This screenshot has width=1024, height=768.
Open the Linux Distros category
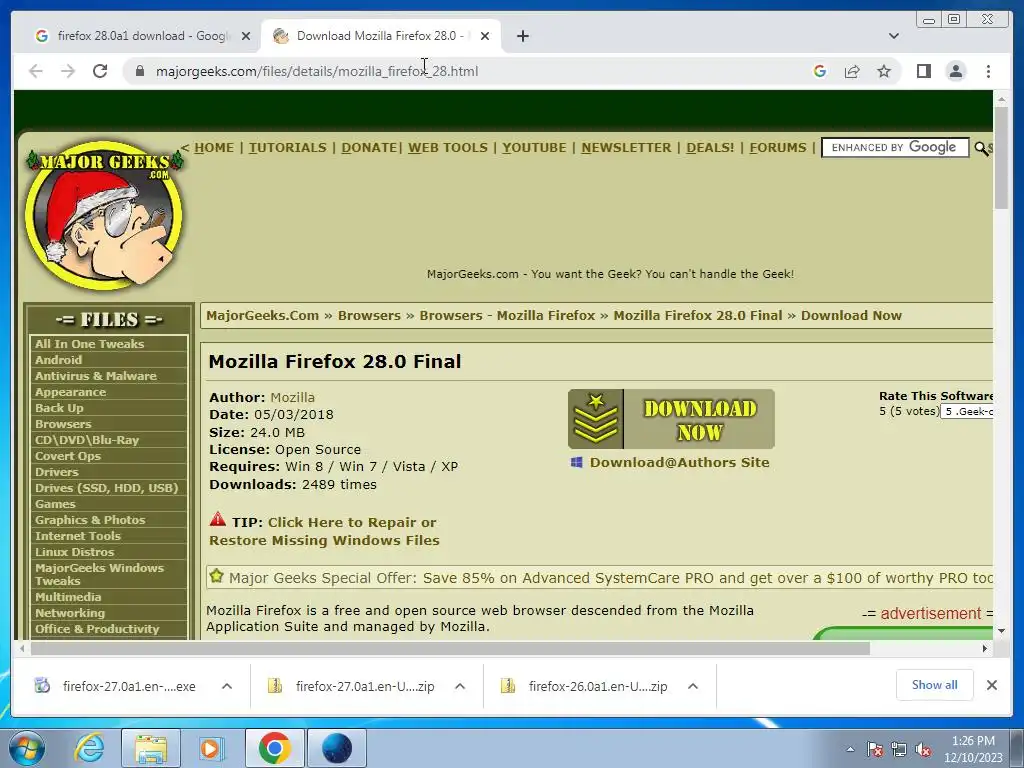[74, 552]
